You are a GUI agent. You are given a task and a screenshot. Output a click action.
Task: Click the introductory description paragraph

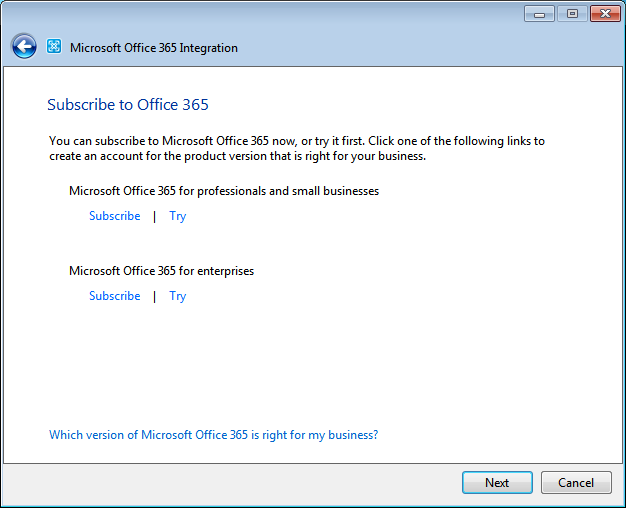(296, 148)
